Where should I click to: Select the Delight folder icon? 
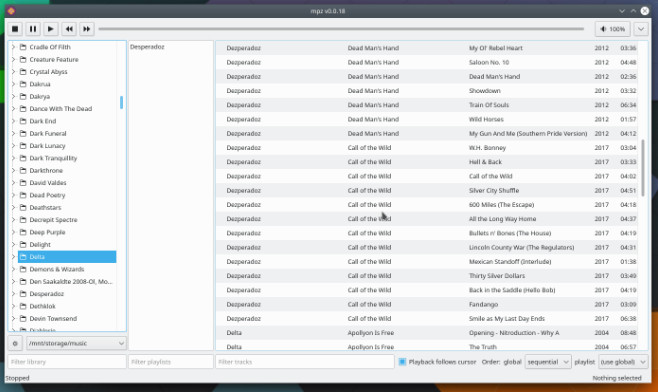tap(24, 244)
